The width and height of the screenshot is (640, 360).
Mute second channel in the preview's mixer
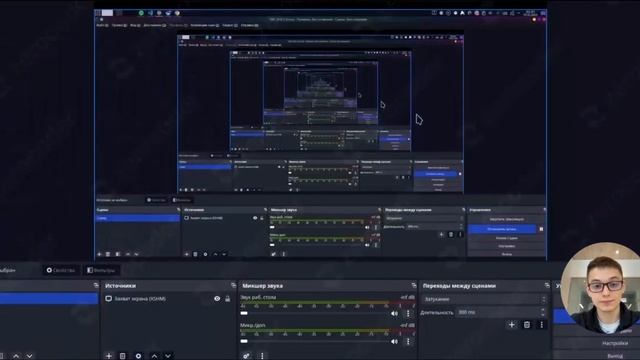tap(367, 245)
